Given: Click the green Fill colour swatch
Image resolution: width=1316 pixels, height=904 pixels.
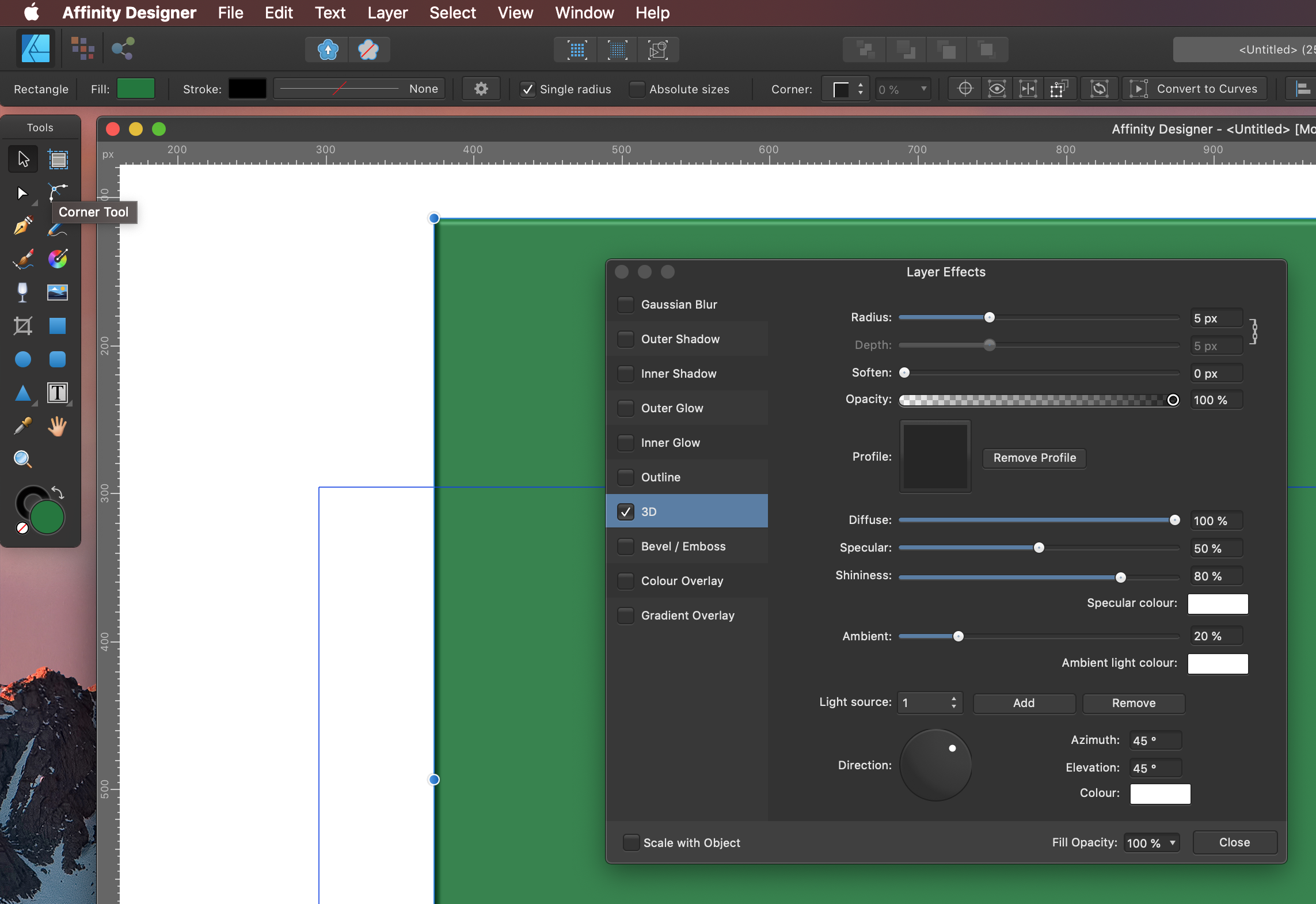Looking at the screenshot, I should coord(135,89).
